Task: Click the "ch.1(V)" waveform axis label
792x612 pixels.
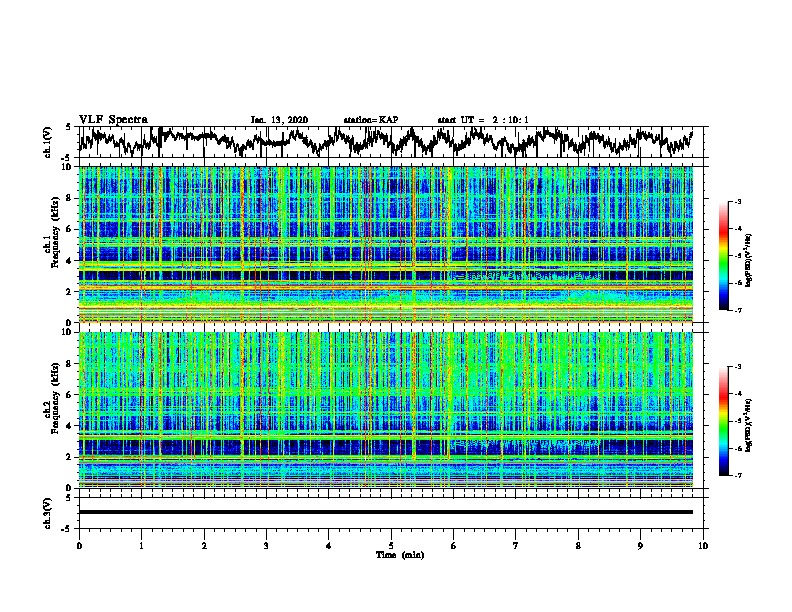Action: click(x=48, y=142)
